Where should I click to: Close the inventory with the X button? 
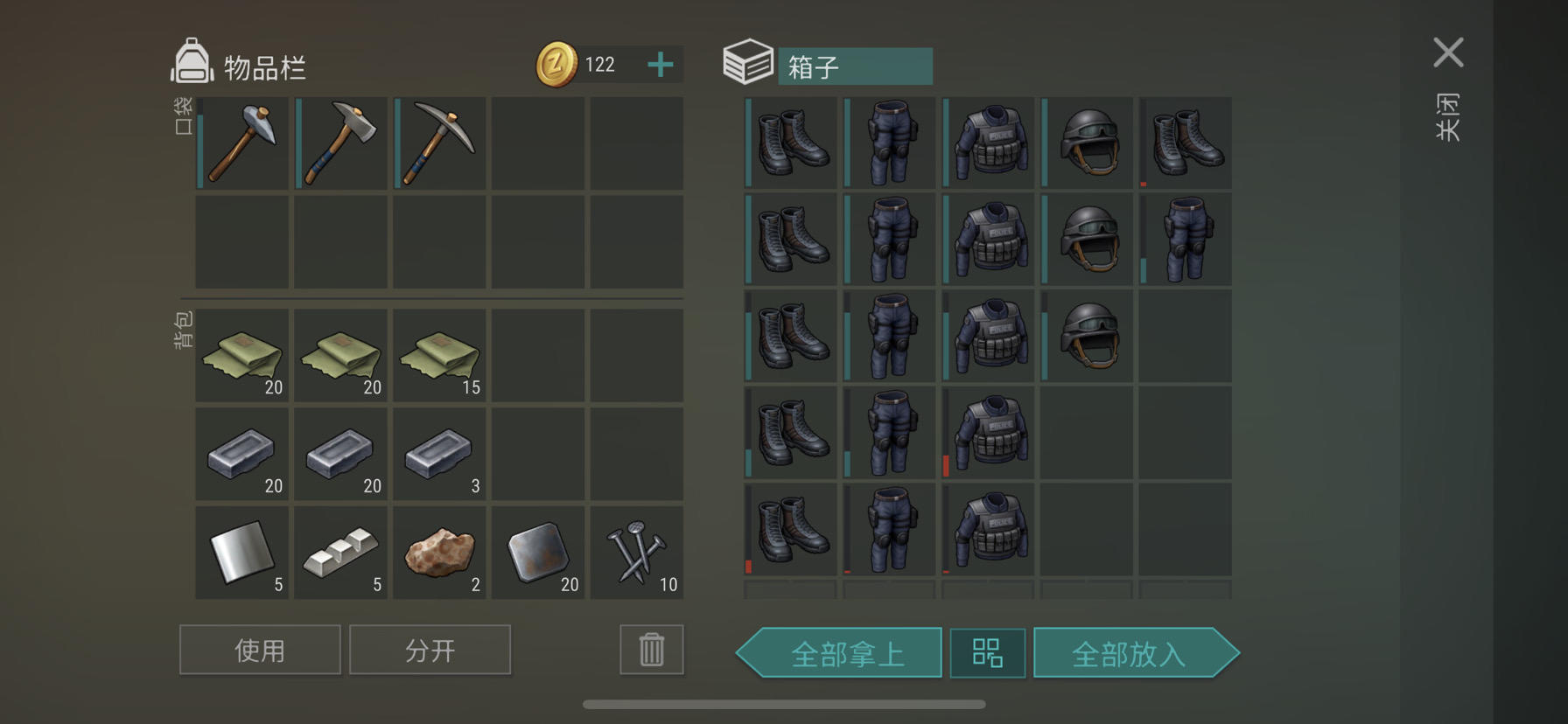click(1448, 52)
